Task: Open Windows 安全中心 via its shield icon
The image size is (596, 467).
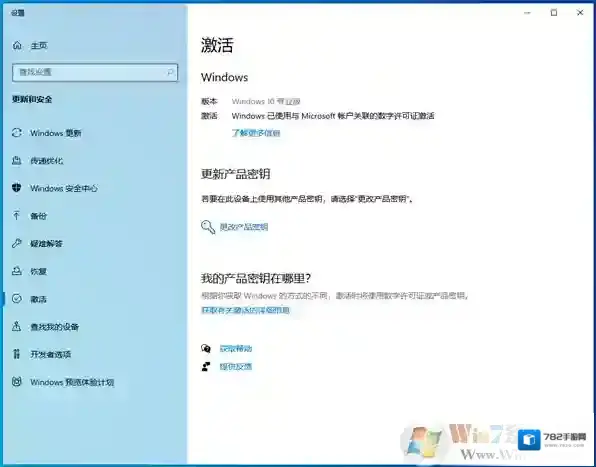Action: pos(17,188)
